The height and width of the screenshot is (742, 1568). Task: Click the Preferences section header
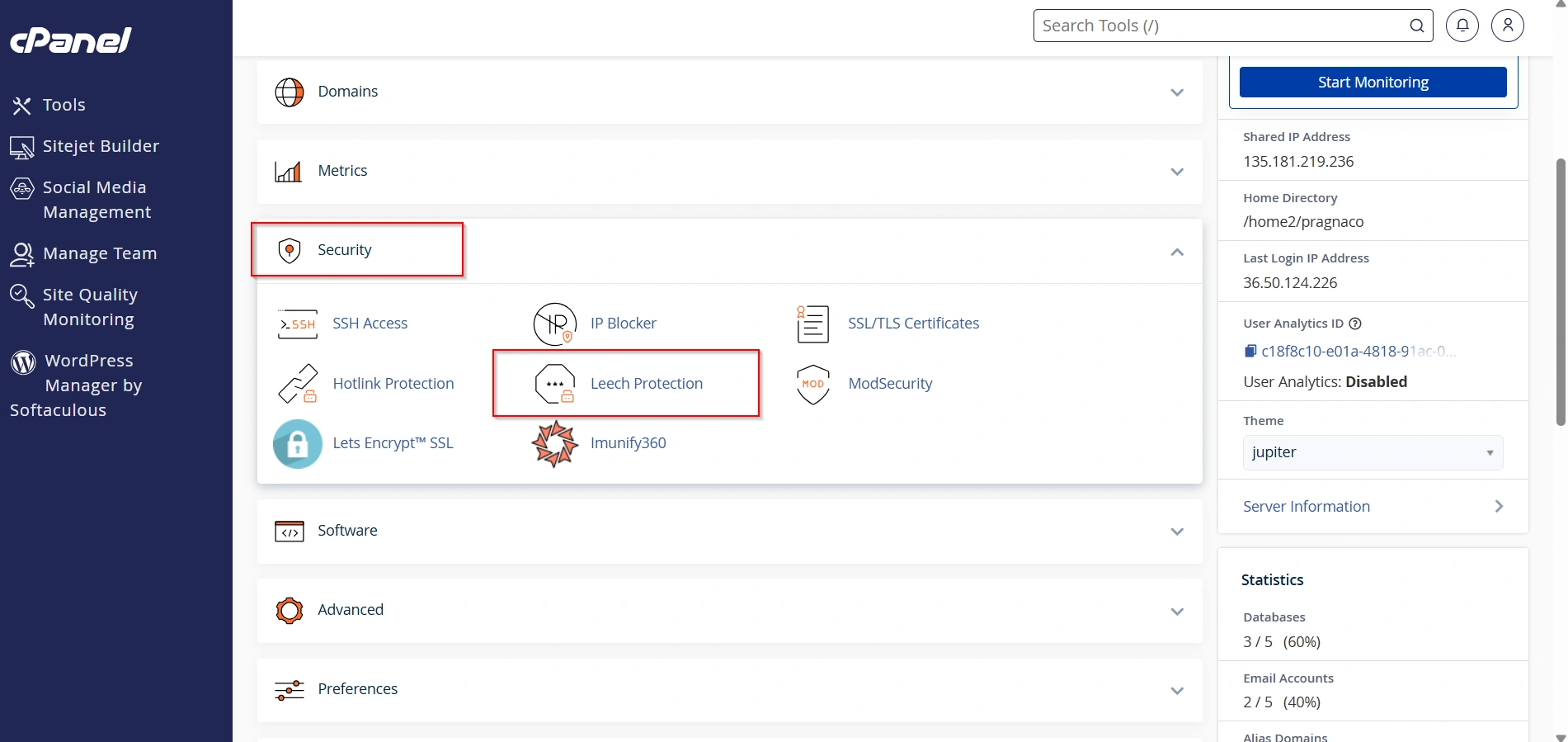[730, 689]
